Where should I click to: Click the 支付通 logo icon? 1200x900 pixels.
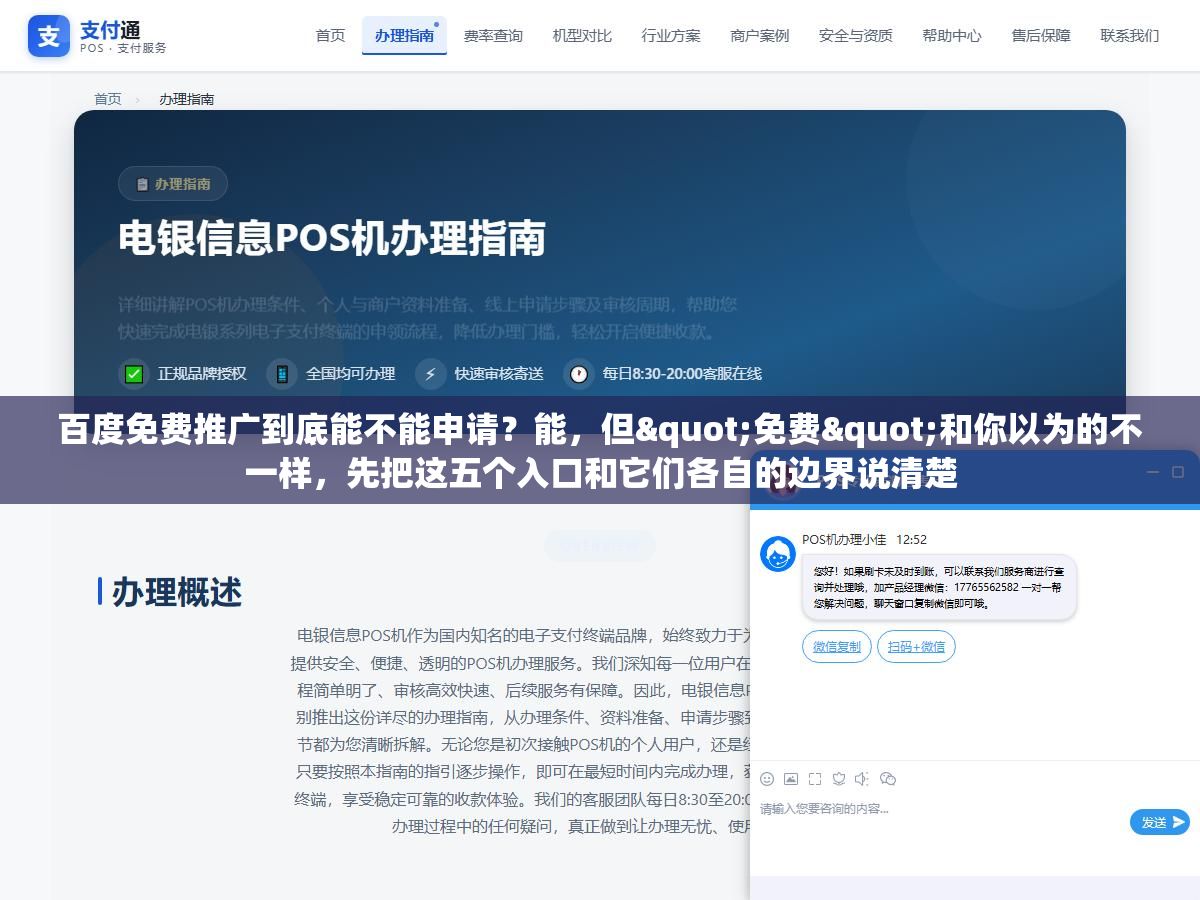coord(49,36)
